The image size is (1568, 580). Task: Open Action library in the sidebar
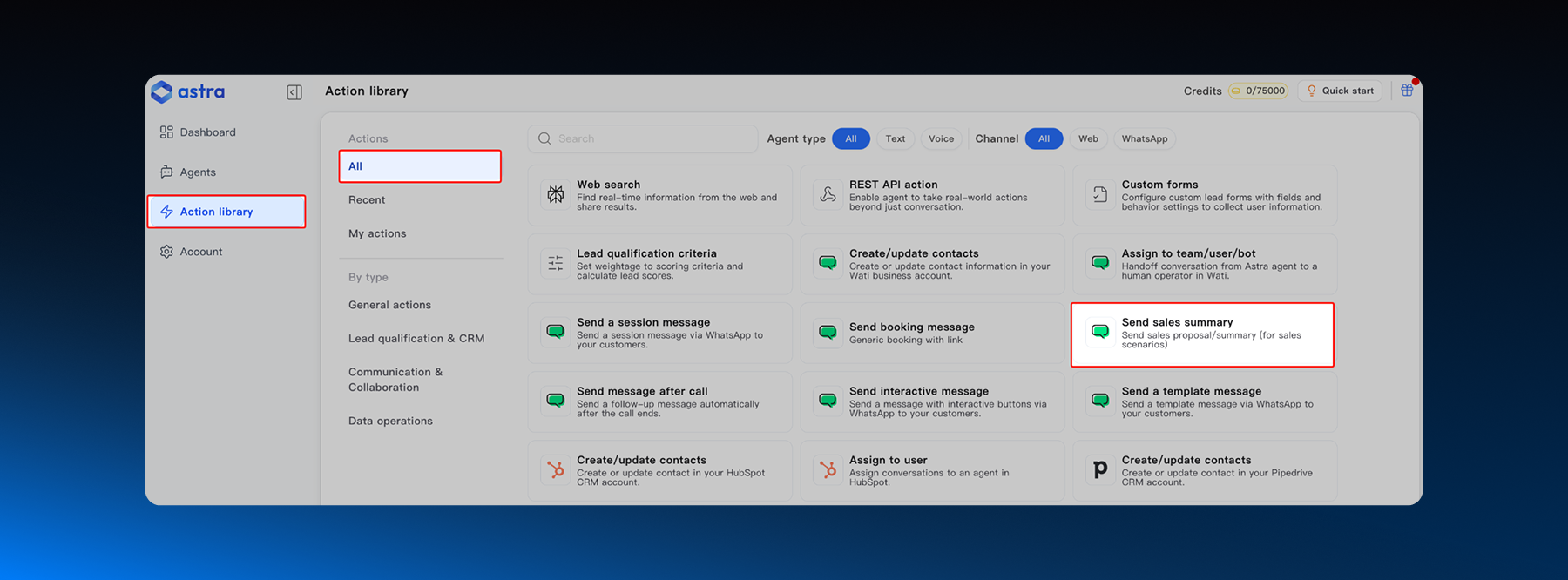tap(226, 212)
